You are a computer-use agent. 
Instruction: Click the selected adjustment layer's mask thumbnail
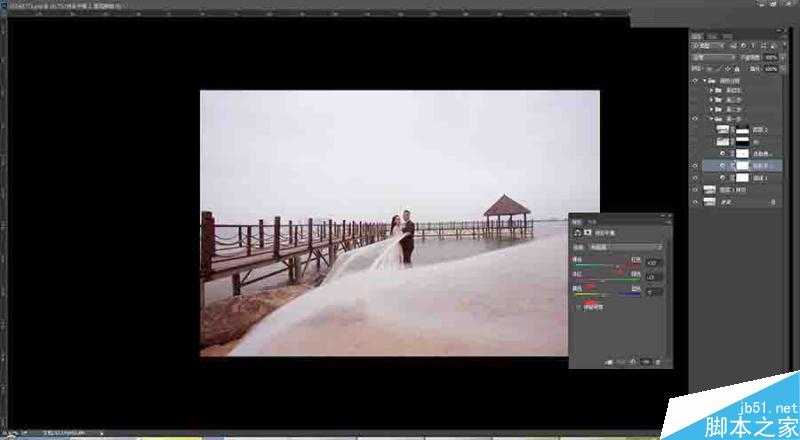click(x=741, y=165)
